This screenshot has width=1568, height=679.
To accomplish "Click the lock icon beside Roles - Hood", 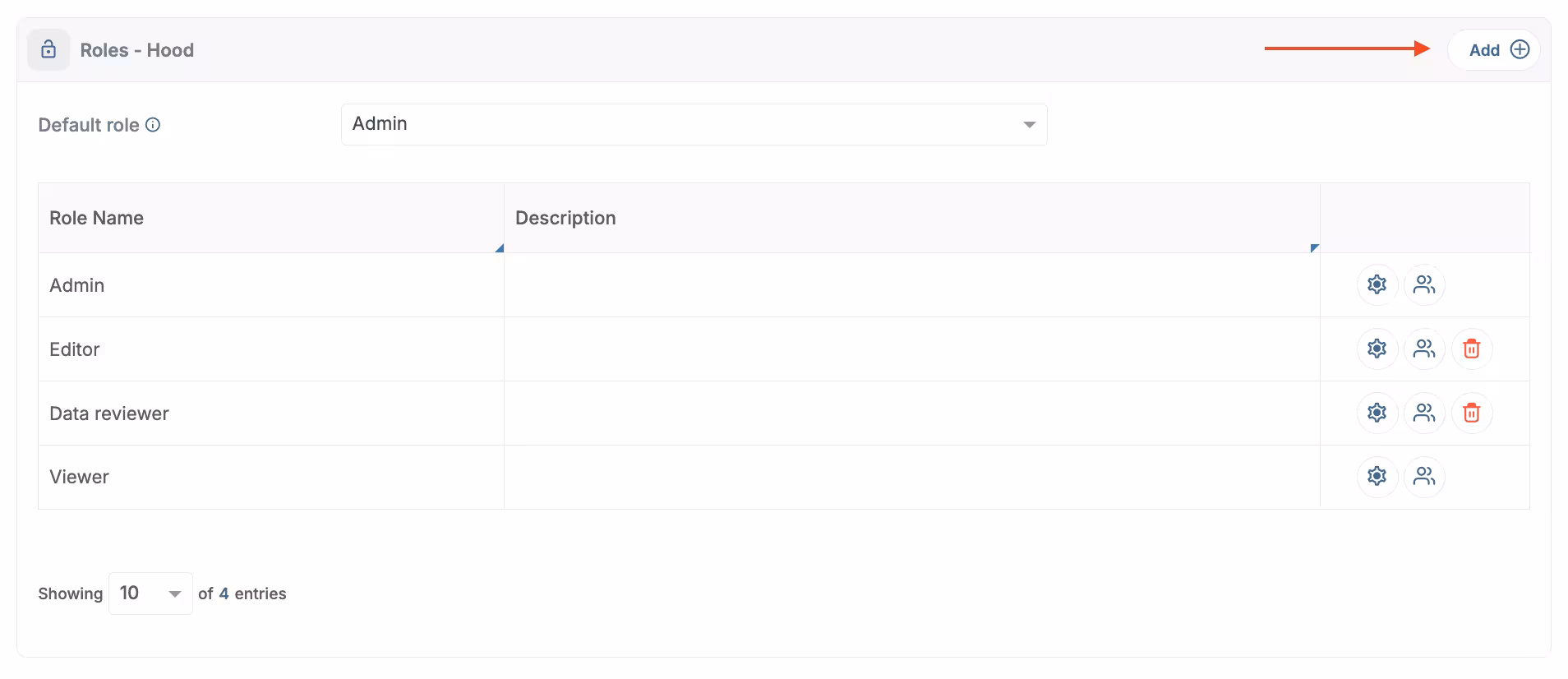I will [x=48, y=50].
